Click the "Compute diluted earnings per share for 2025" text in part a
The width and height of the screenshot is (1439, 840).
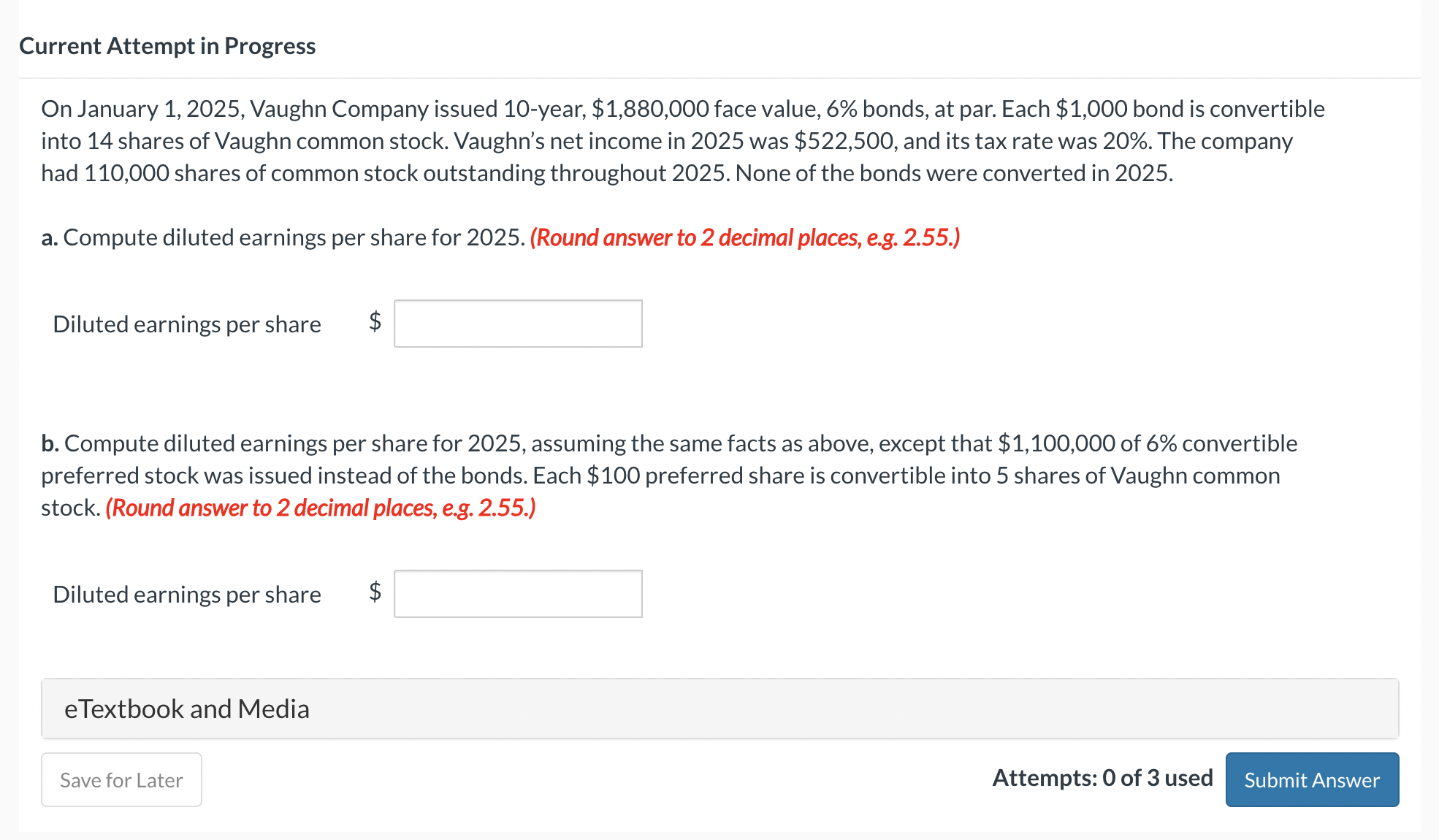click(294, 237)
